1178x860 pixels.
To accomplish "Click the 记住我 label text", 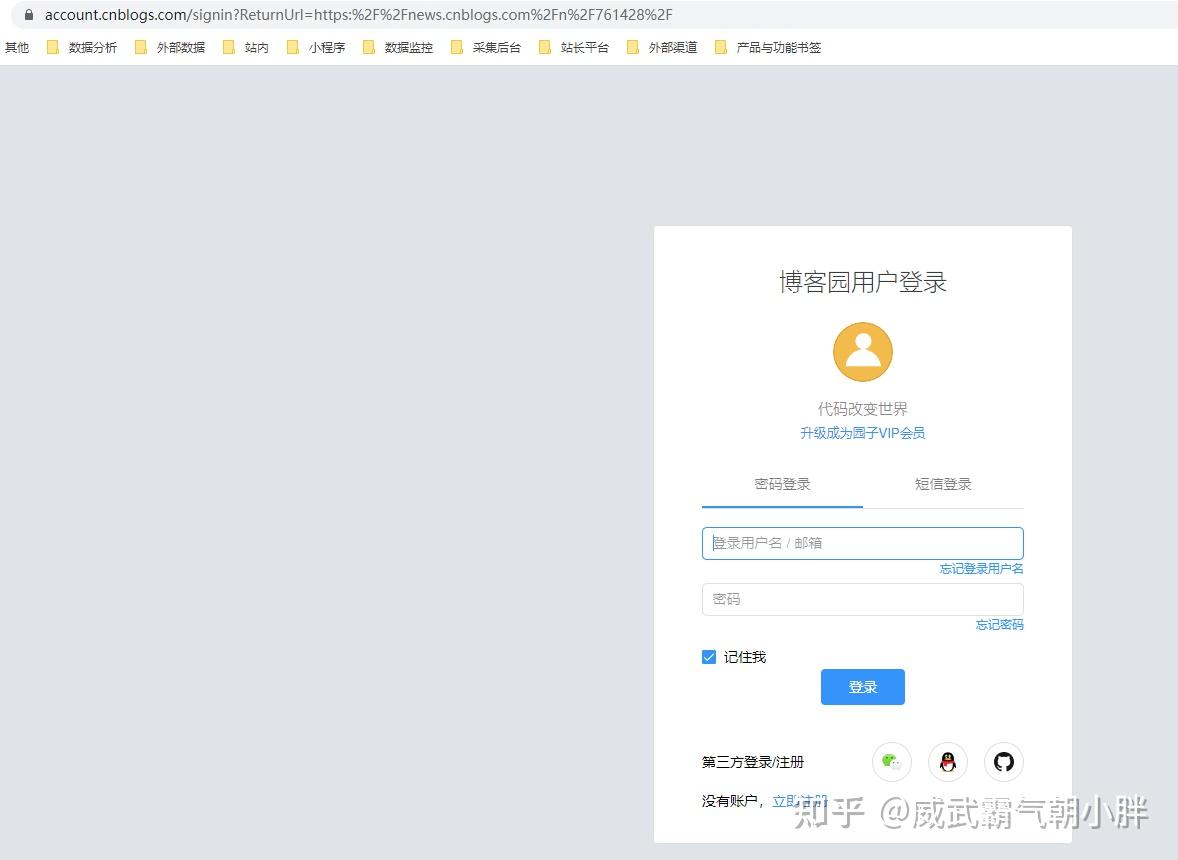I will click(745, 657).
